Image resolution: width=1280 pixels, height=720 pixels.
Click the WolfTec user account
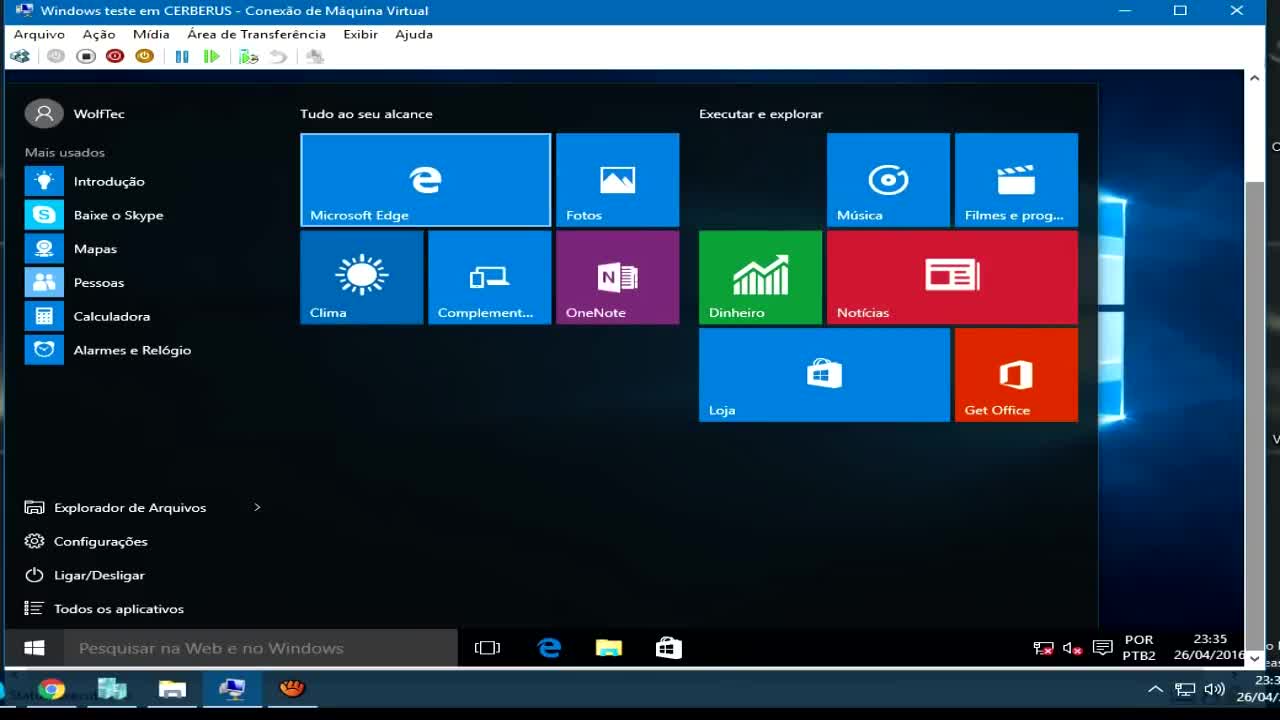75,114
